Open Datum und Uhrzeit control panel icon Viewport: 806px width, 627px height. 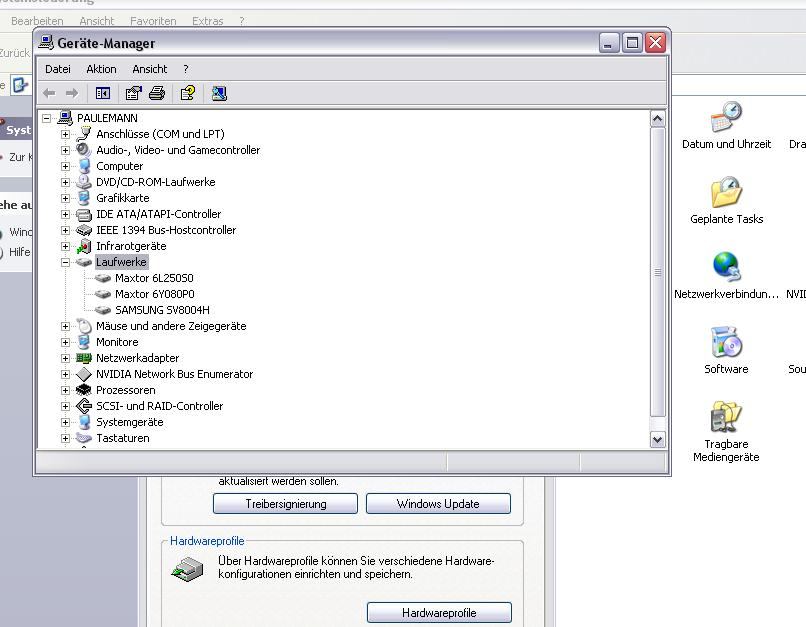[726, 117]
